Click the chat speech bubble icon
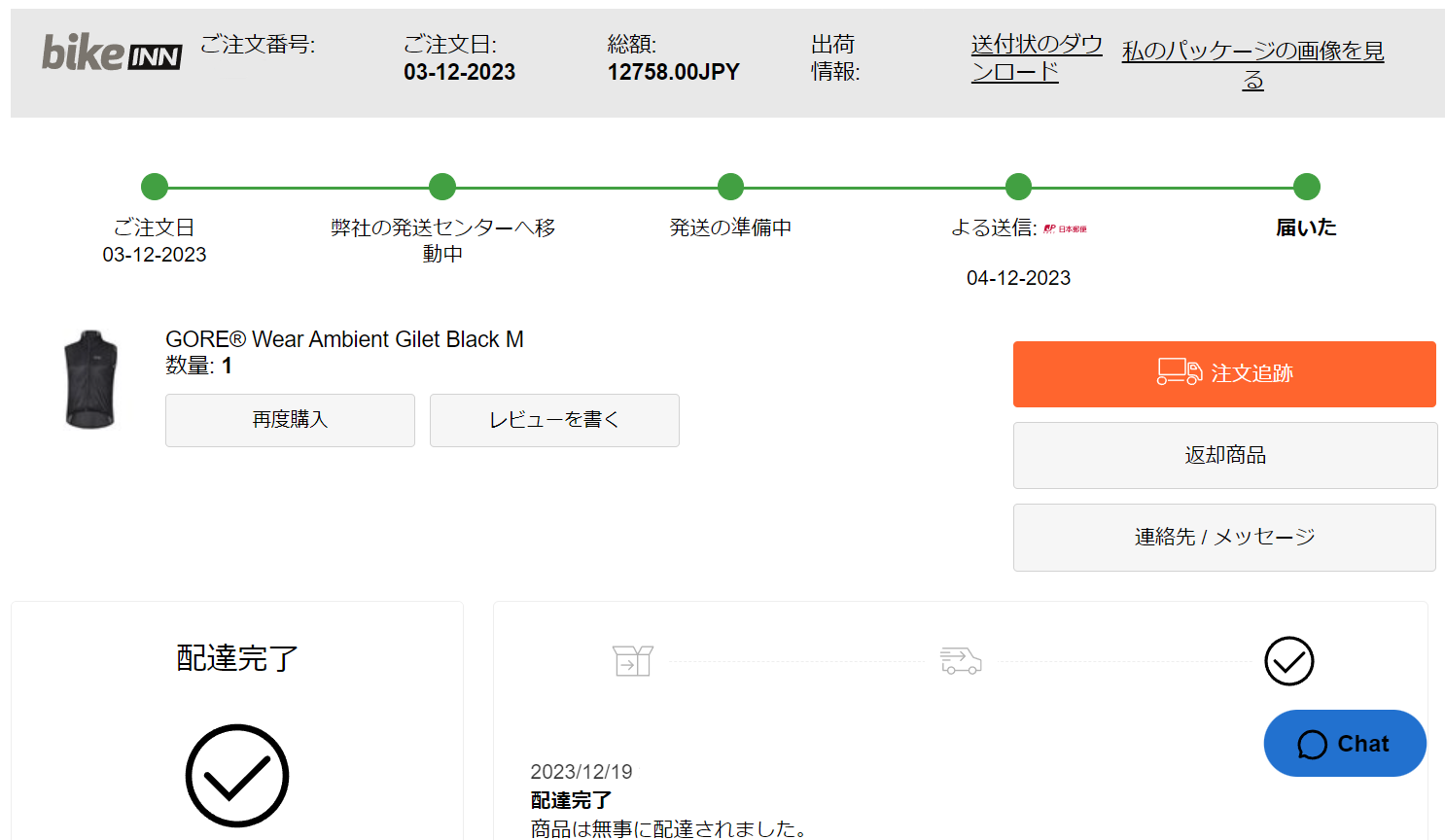1445x840 pixels. coord(1312,745)
